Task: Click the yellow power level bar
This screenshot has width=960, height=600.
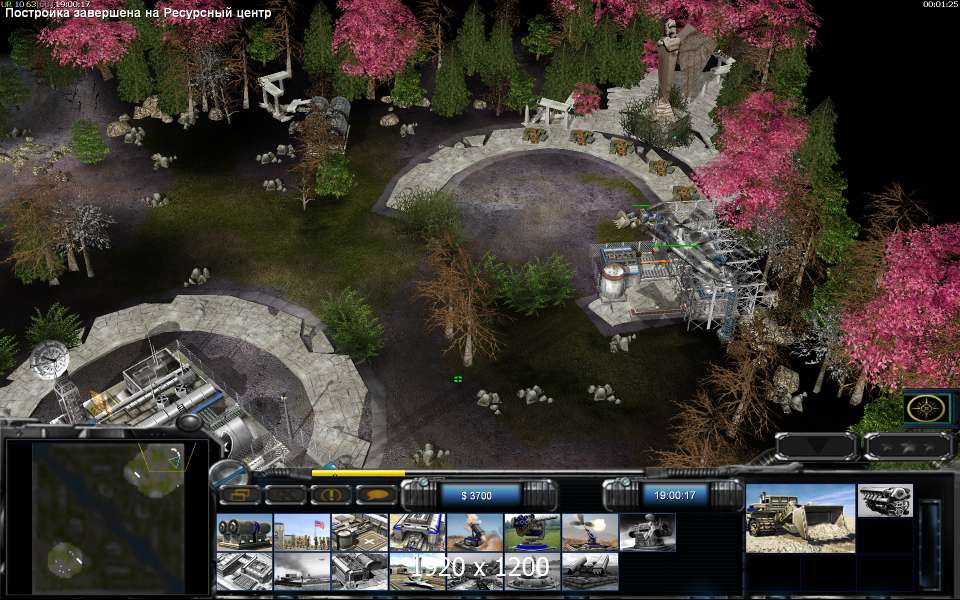Action: pyautogui.click(x=358, y=473)
